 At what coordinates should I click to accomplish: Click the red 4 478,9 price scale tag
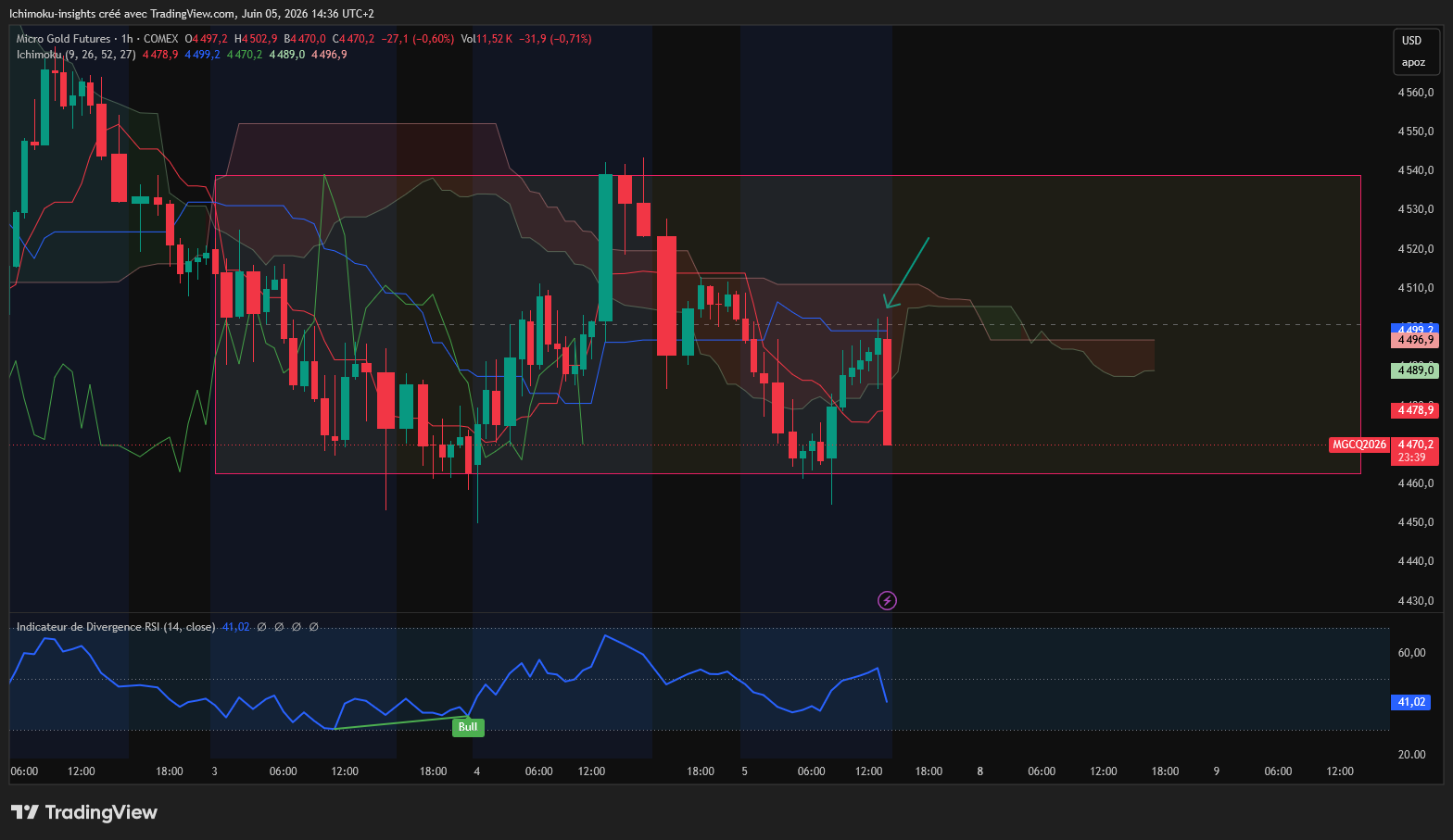1414,410
